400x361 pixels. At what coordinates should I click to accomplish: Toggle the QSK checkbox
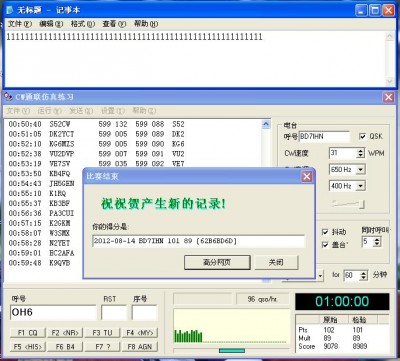[363, 136]
